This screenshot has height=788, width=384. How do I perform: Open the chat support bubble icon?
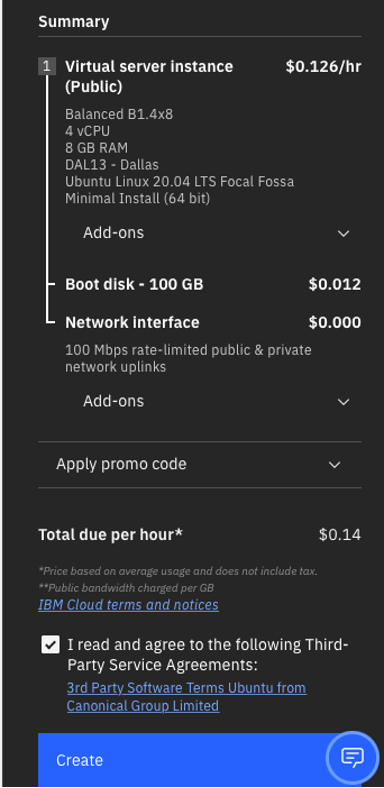[352, 756]
